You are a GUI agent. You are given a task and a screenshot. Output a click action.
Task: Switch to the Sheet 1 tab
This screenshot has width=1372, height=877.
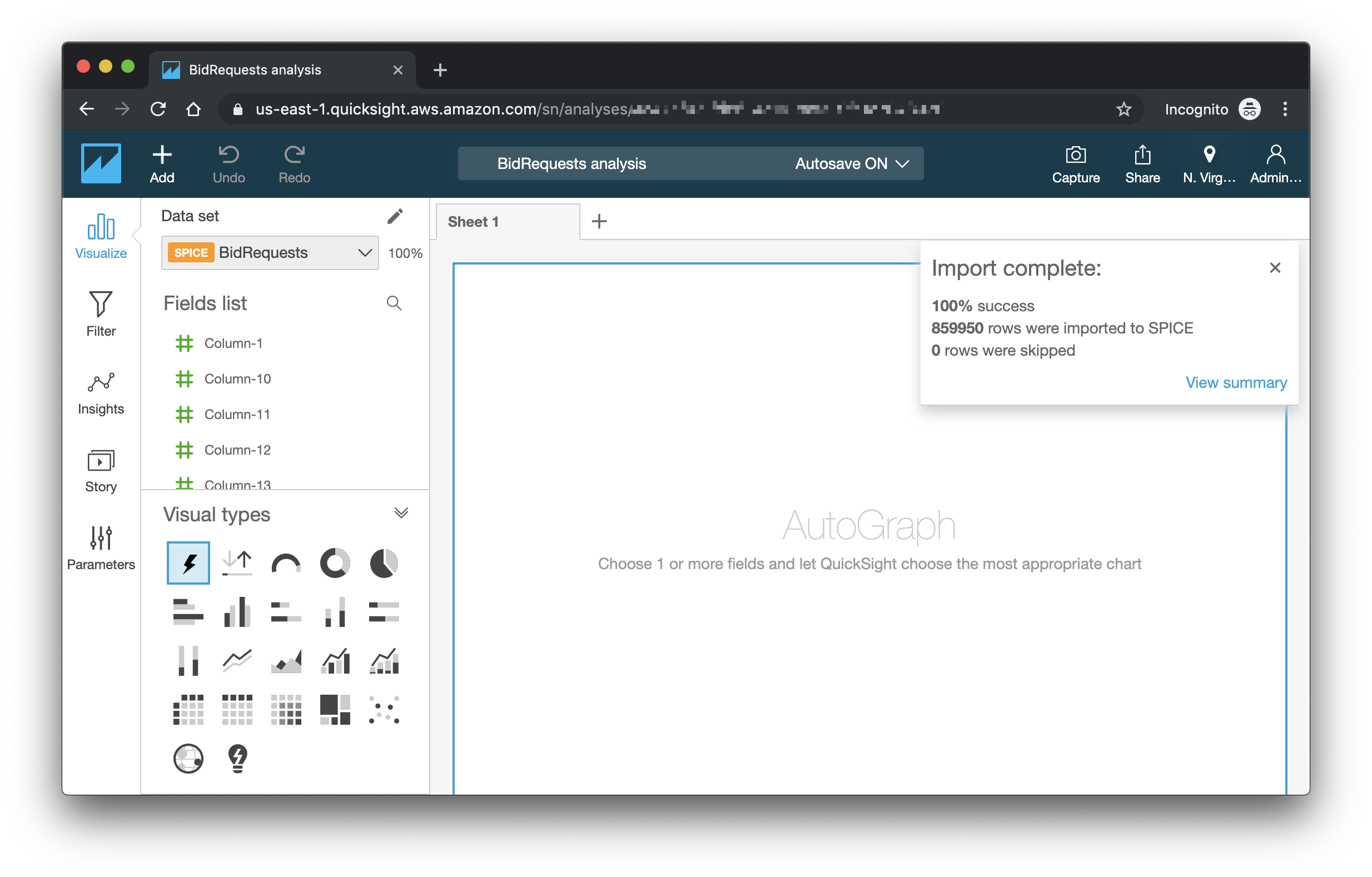pyautogui.click(x=474, y=222)
